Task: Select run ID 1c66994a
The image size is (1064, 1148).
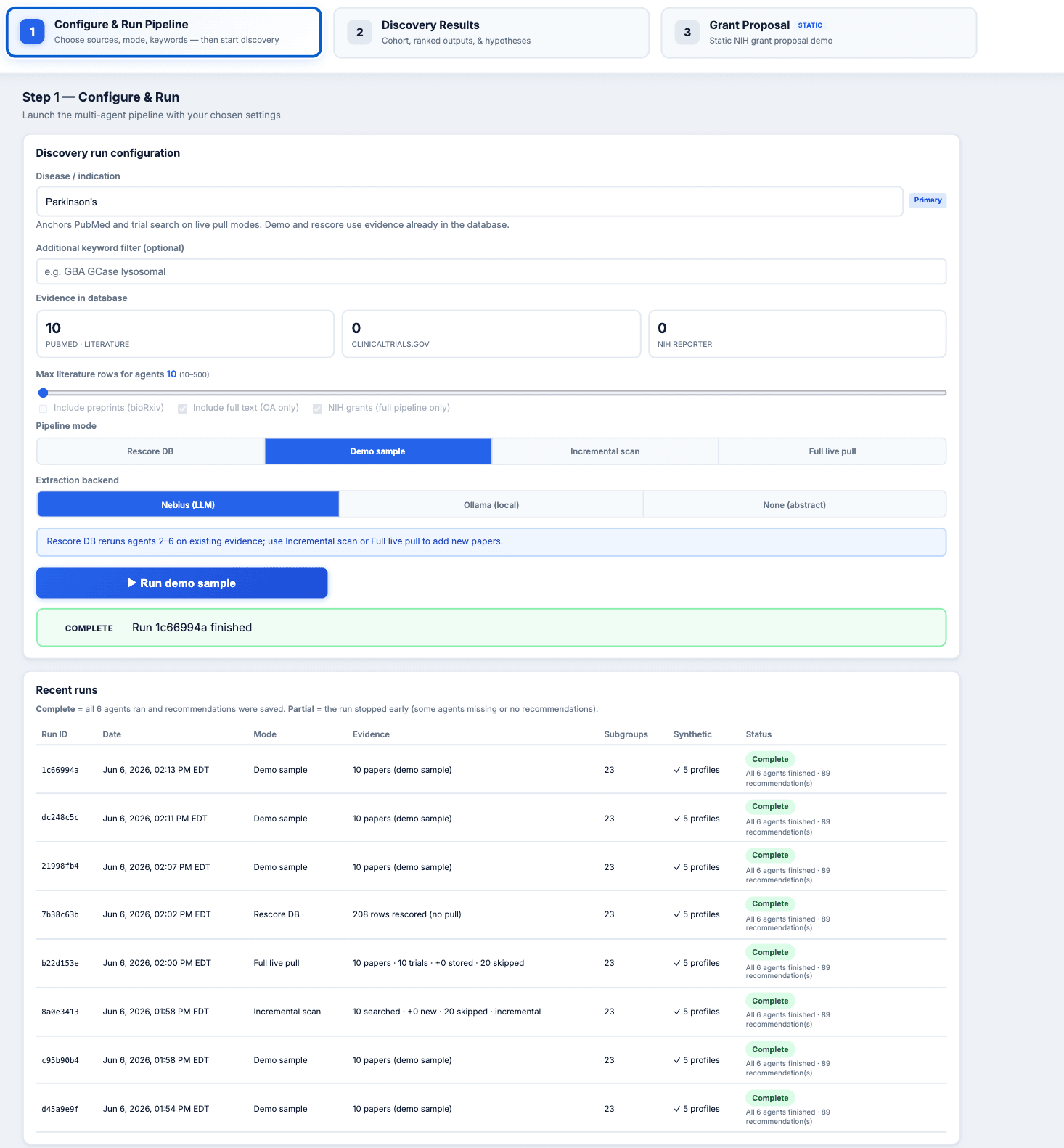Action: pos(60,770)
